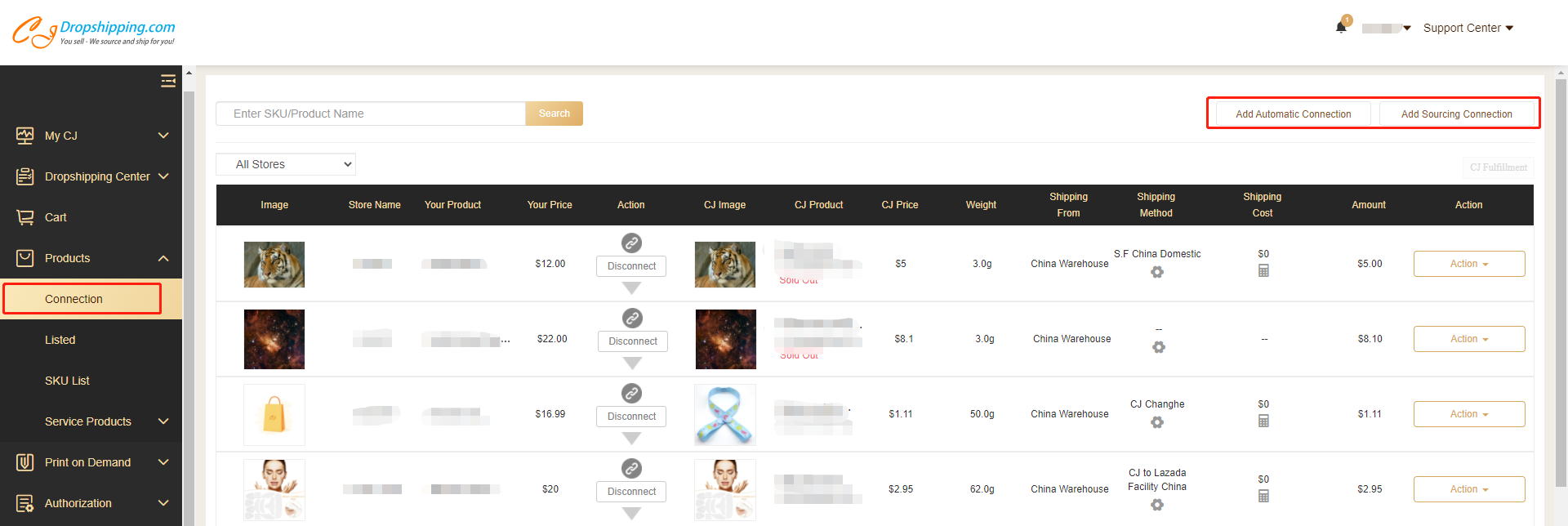Expand the down triangle under the first Disconnect button

click(x=631, y=288)
